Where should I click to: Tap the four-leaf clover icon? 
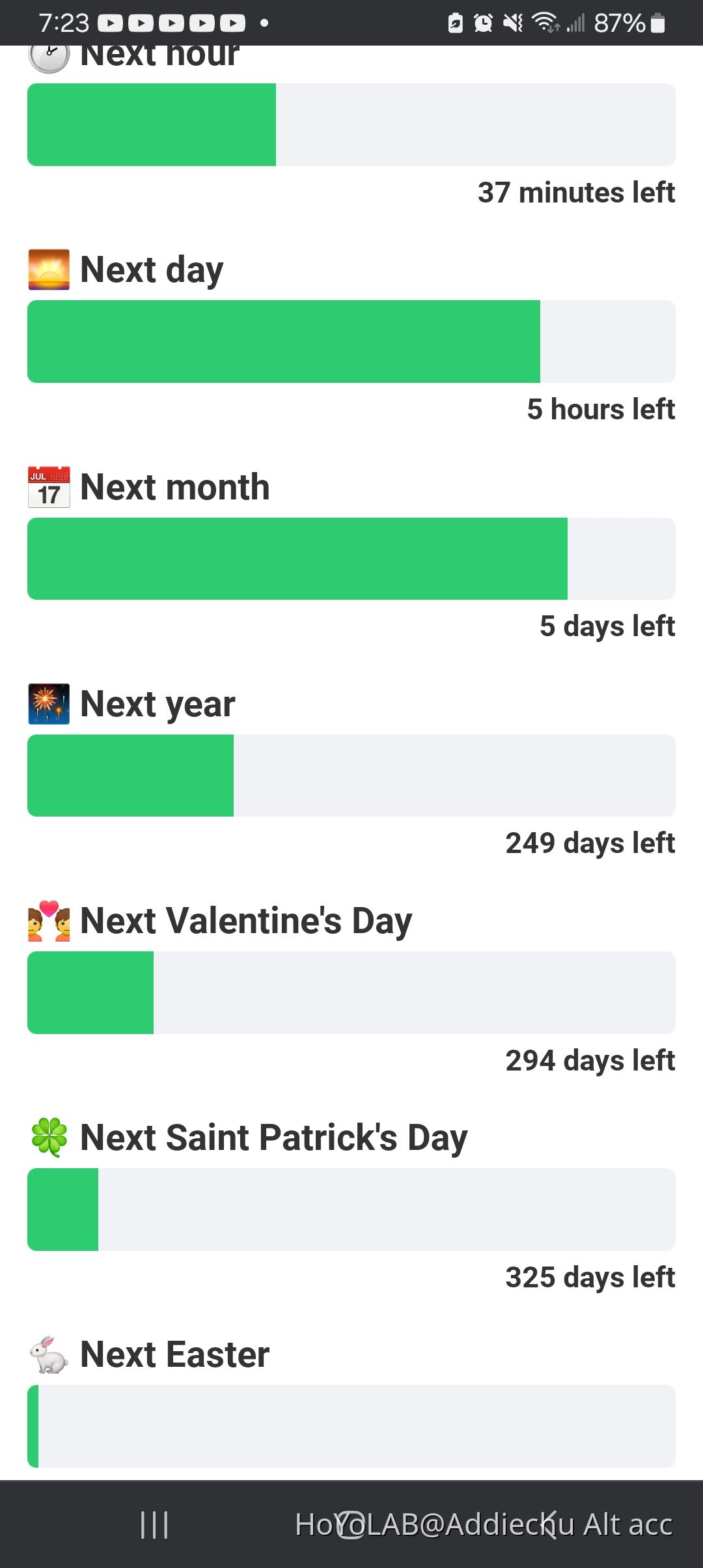coord(49,1138)
